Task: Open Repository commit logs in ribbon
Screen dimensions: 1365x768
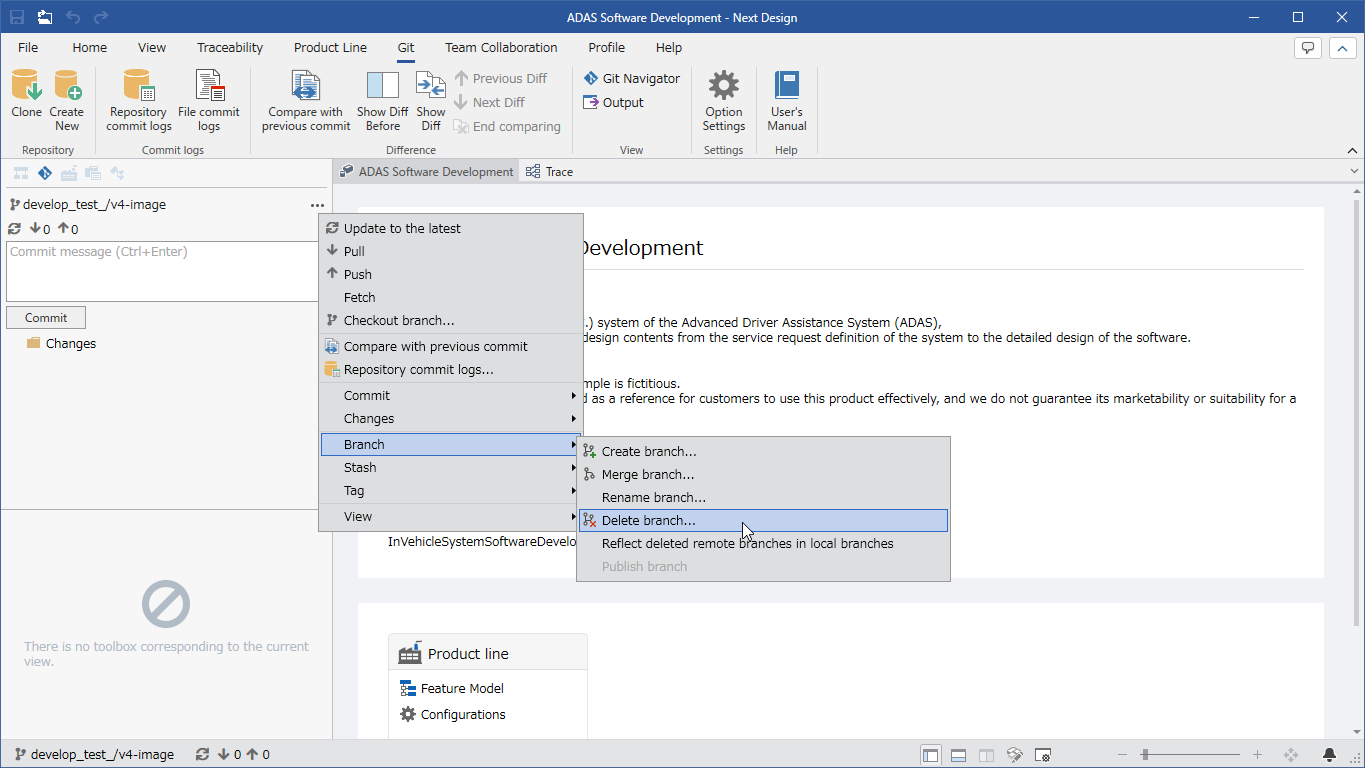Action: pos(139,100)
